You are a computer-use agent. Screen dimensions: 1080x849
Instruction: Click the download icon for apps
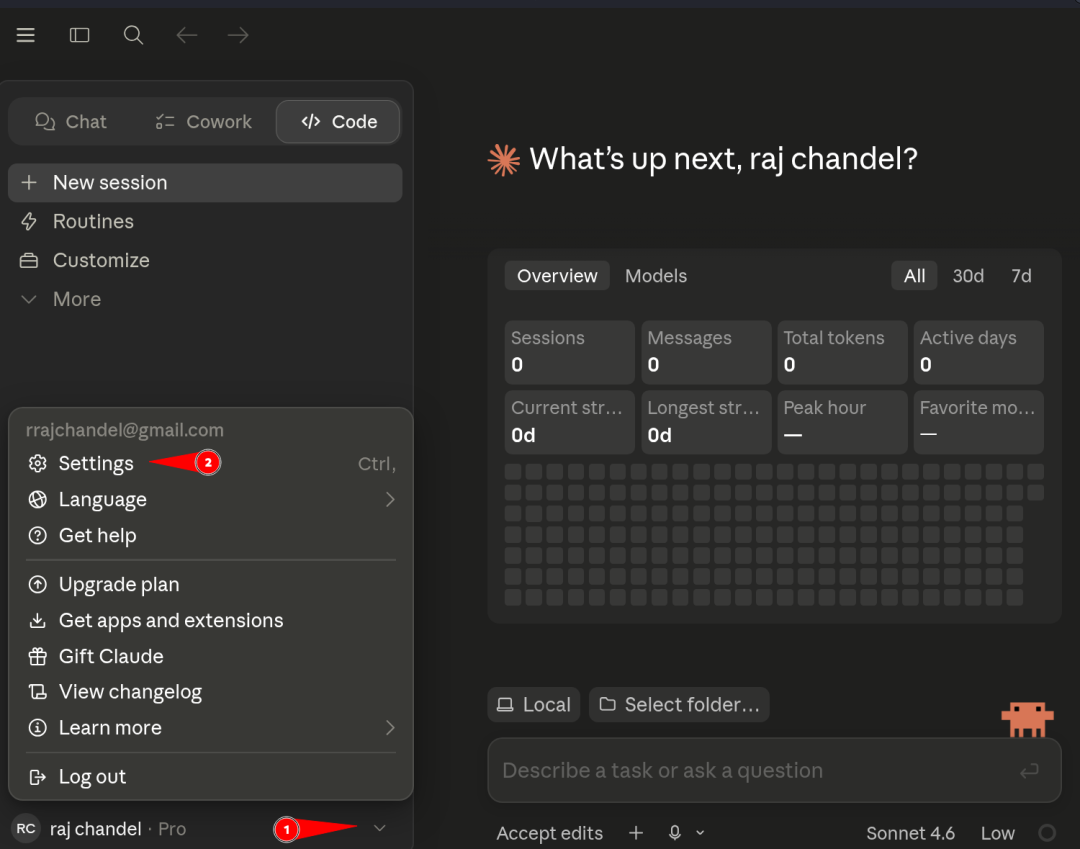(x=38, y=620)
